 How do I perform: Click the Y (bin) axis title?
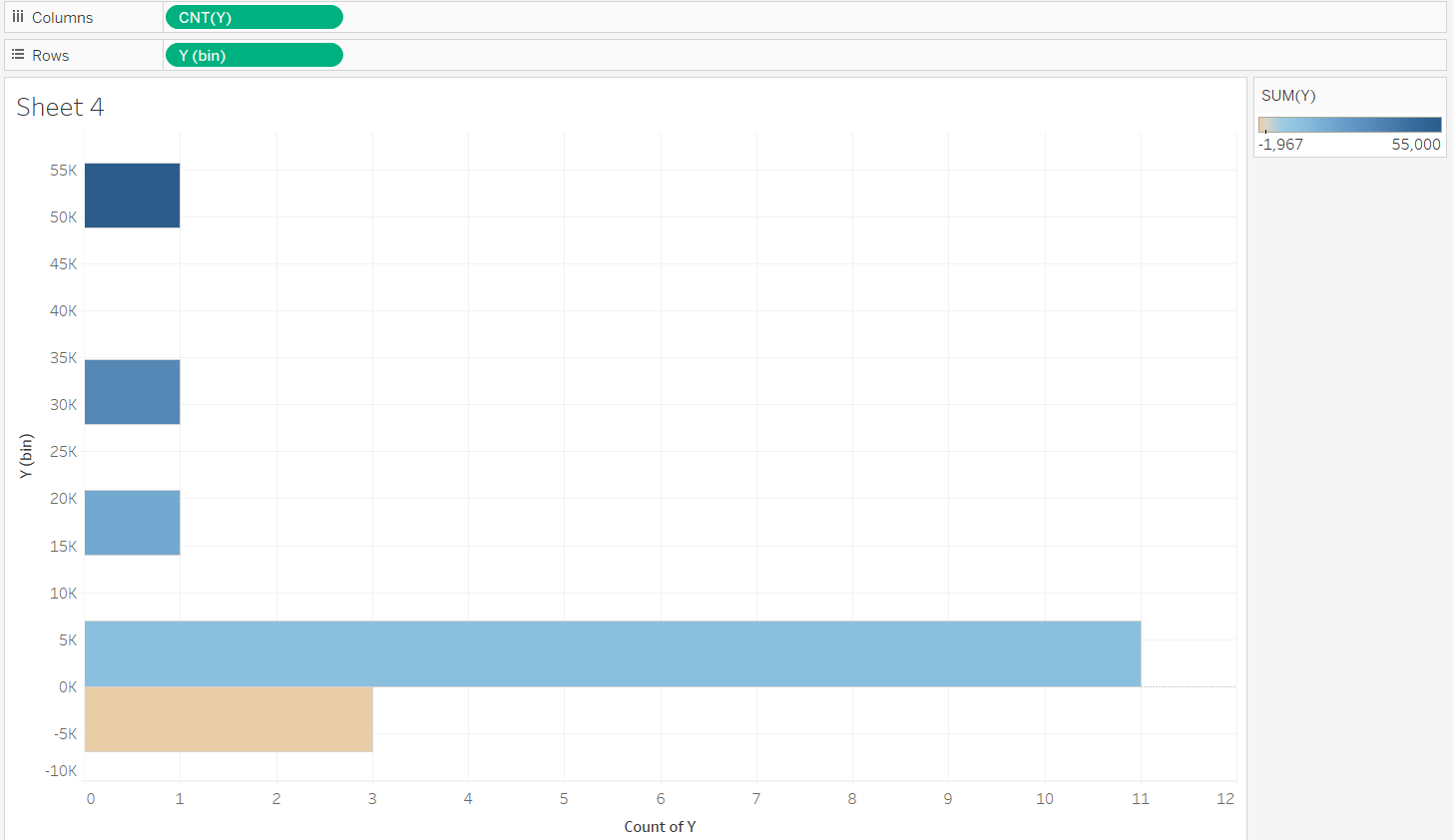[x=26, y=456]
